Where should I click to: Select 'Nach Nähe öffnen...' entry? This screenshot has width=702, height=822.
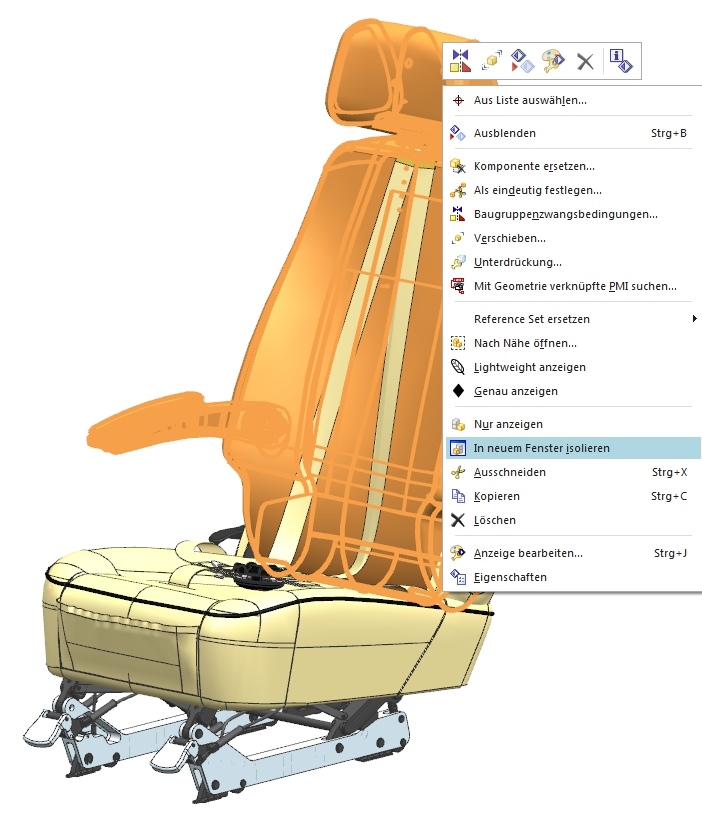tap(573, 343)
